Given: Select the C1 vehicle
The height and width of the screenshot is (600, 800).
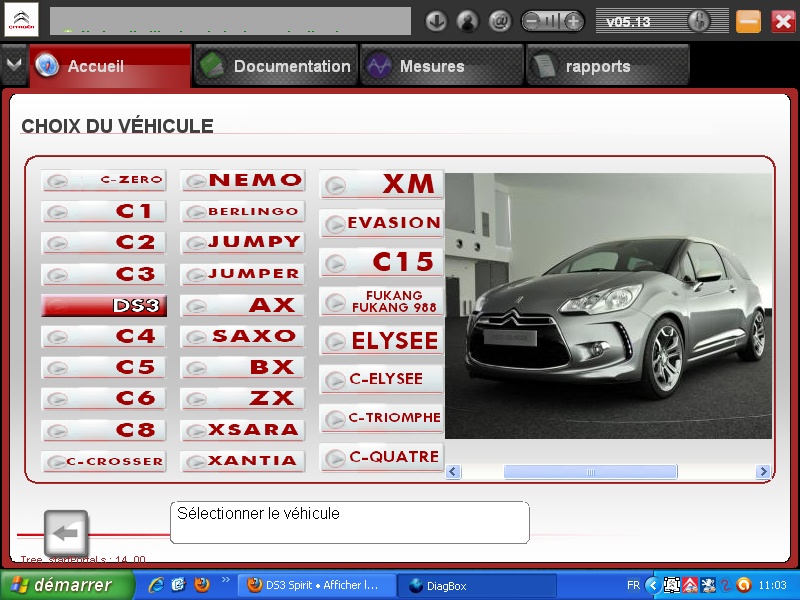Looking at the screenshot, I should (104, 211).
